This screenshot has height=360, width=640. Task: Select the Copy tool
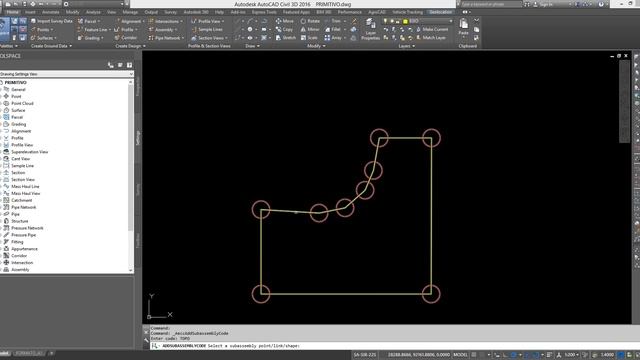point(284,29)
